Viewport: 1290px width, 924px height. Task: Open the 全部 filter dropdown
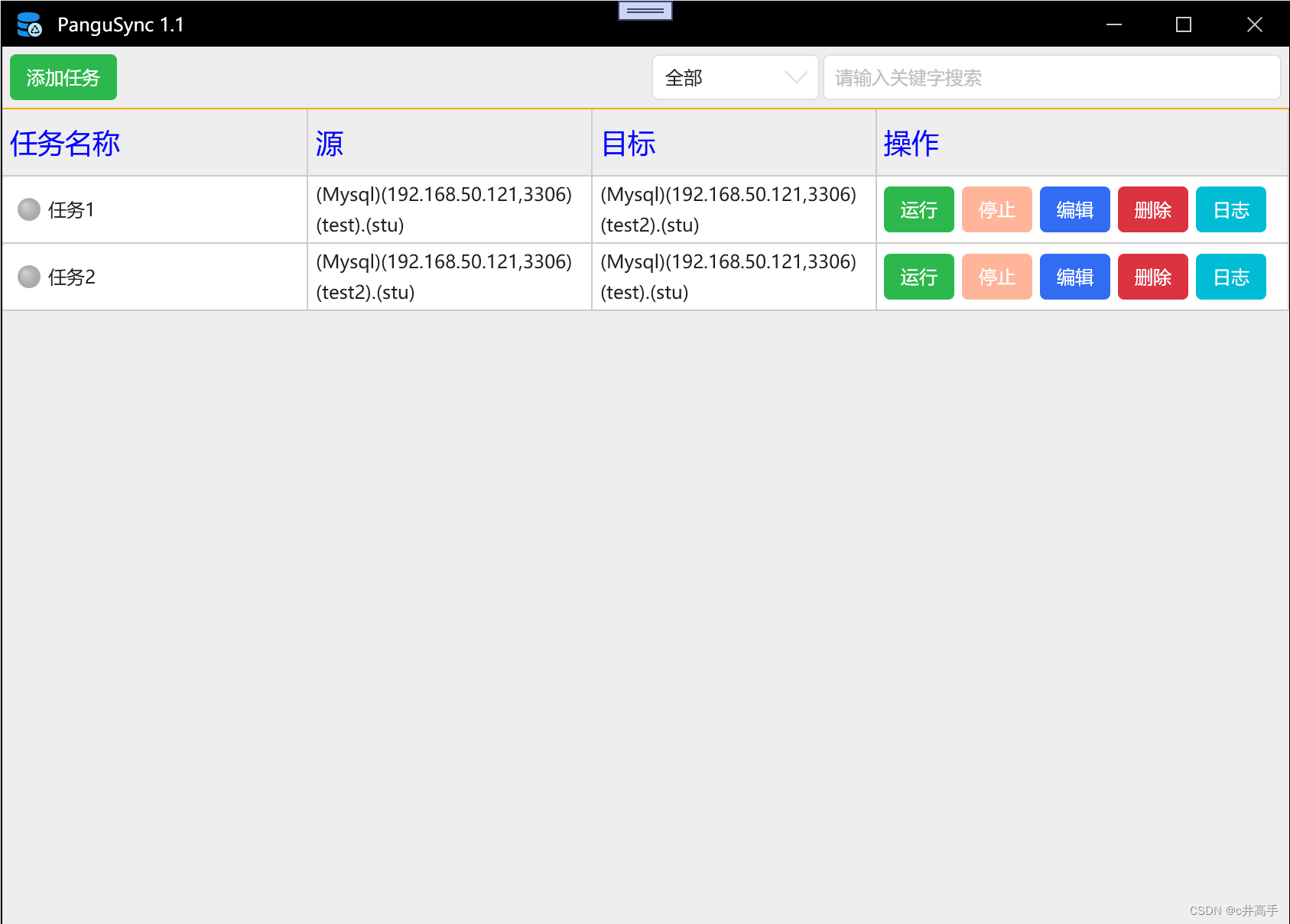(x=736, y=77)
